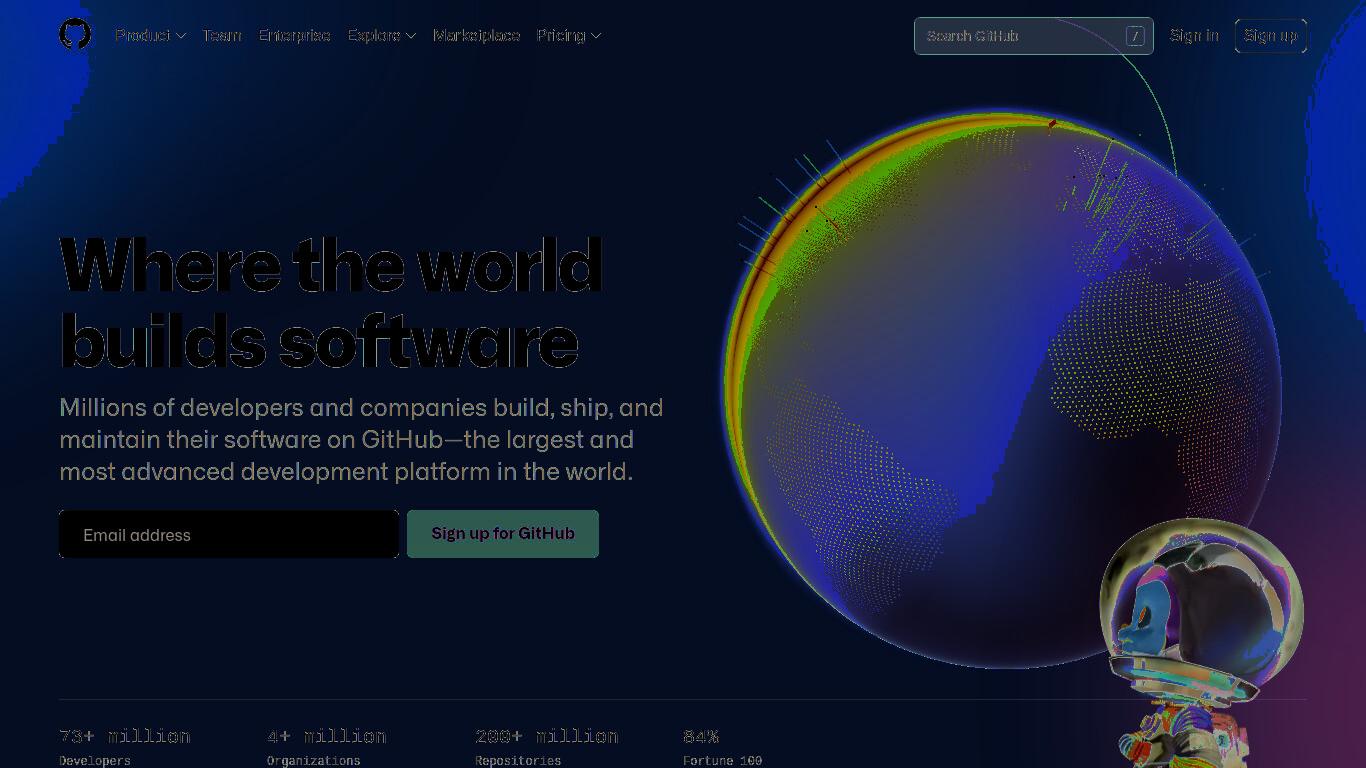This screenshot has height=768, width=1366.
Task: Click the 'Millions of developers and companies' paragraph
Action: [x=361, y=439]
